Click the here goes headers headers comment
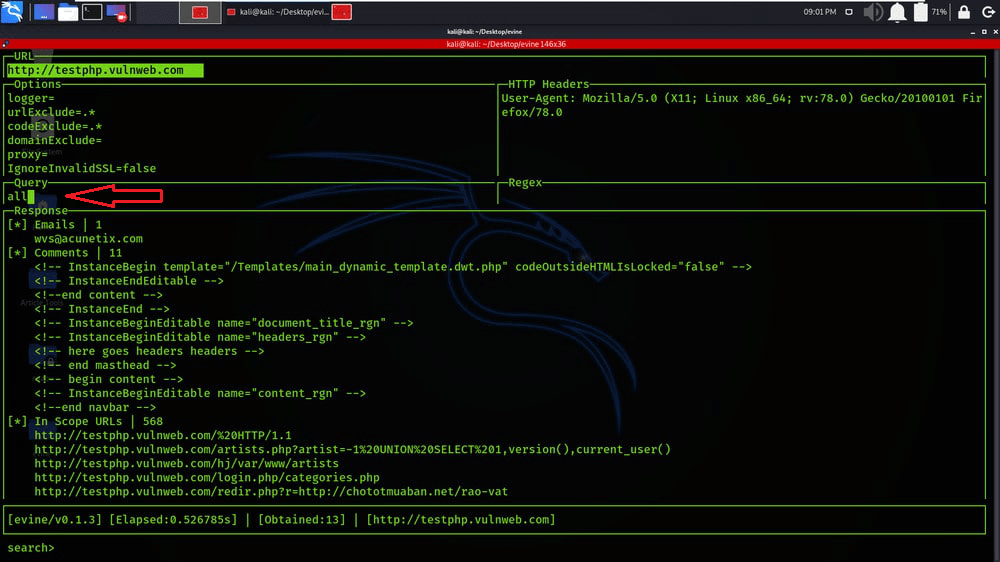The image size is (1000, 562). pos(149,351)
